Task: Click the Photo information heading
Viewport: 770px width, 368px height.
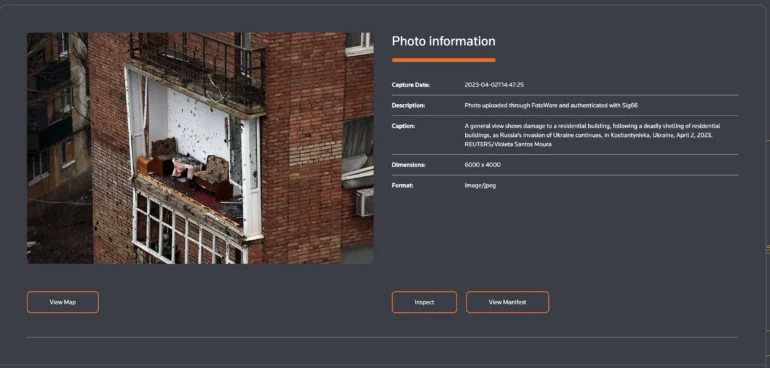Action: pyautogui.click(x=443, y=41)
